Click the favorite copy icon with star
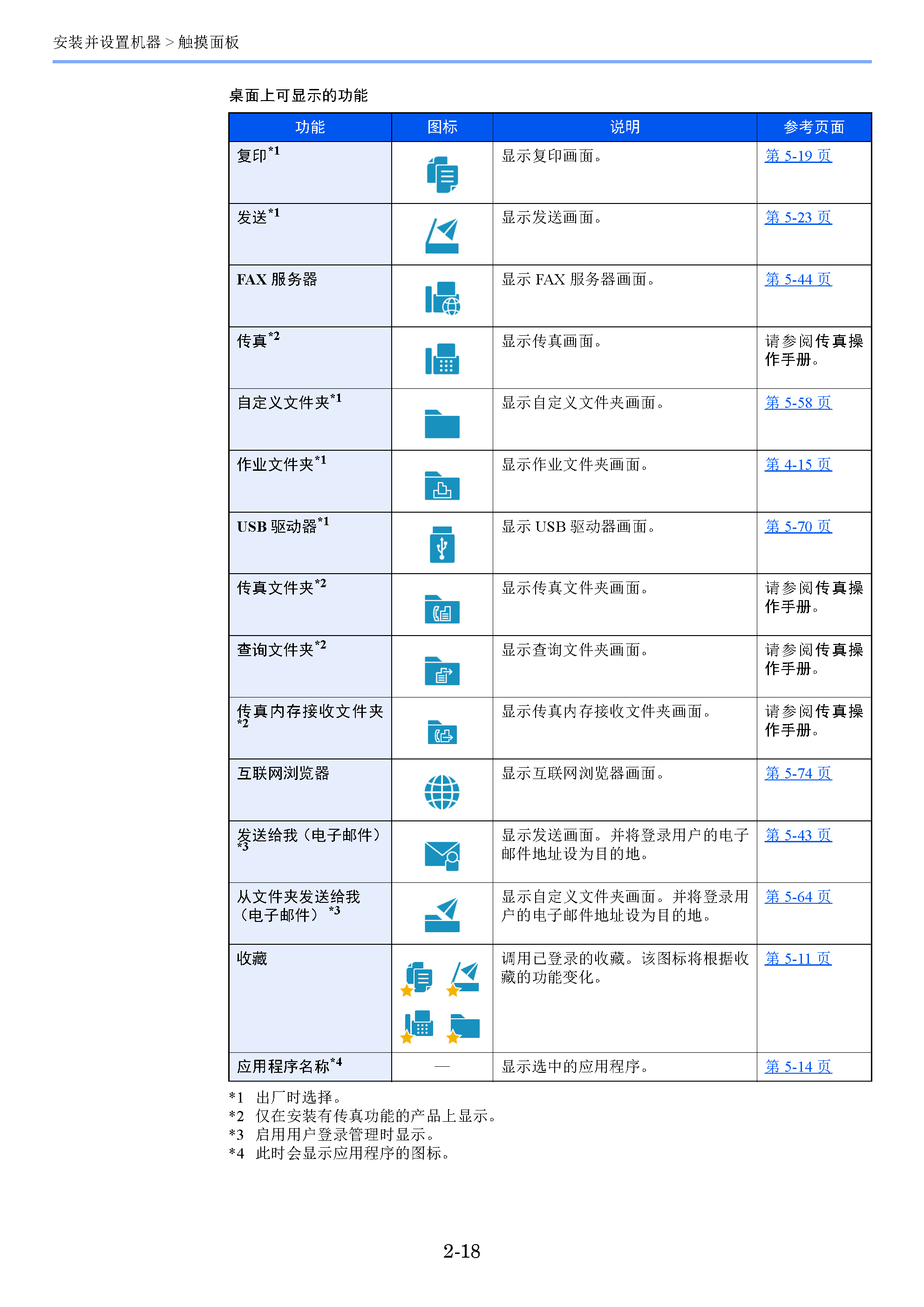The width and height of the screenshot is (924, 1307). click(x=417, y=979)
